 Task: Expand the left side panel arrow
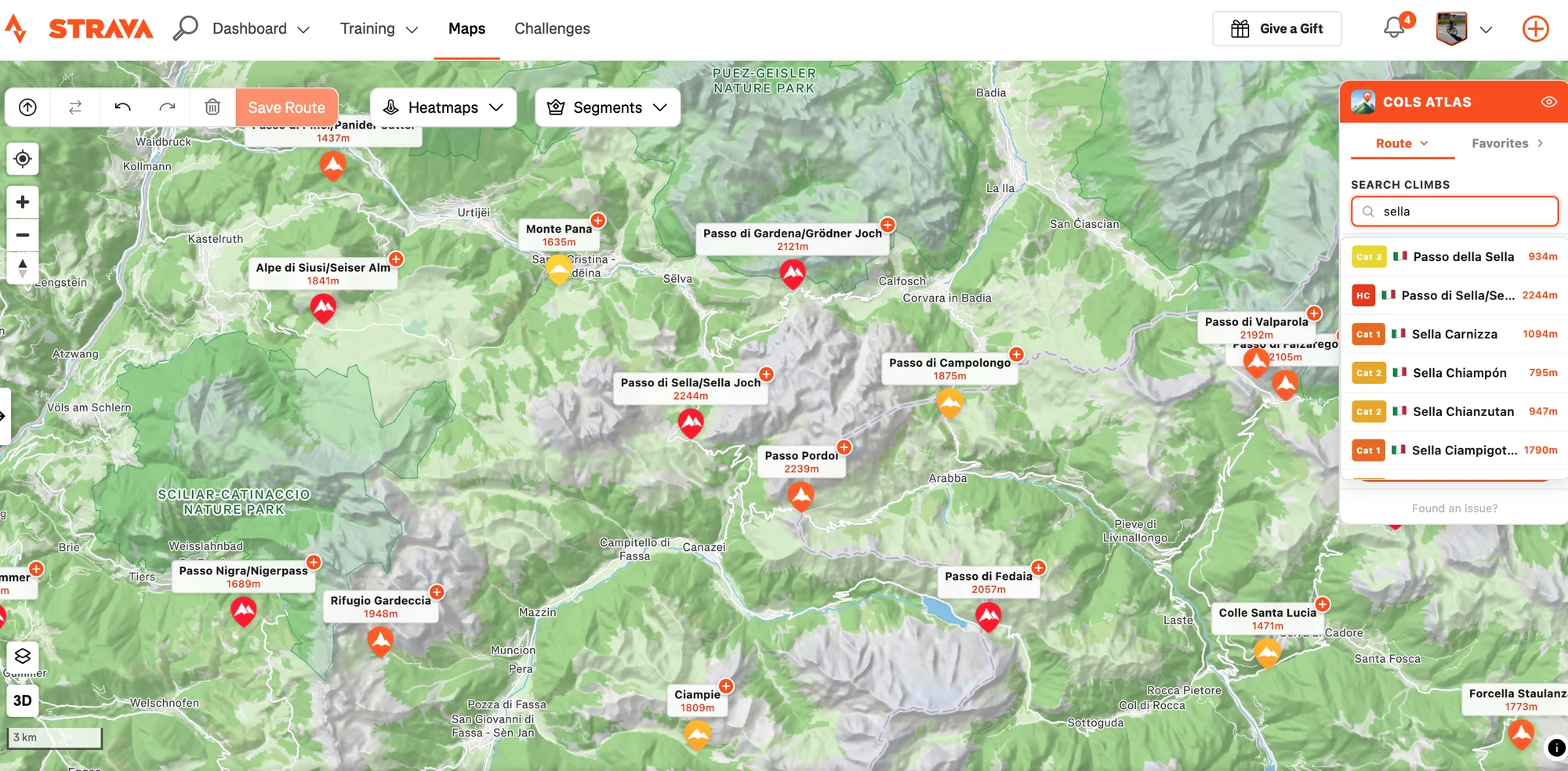click(x=3, y=416)
